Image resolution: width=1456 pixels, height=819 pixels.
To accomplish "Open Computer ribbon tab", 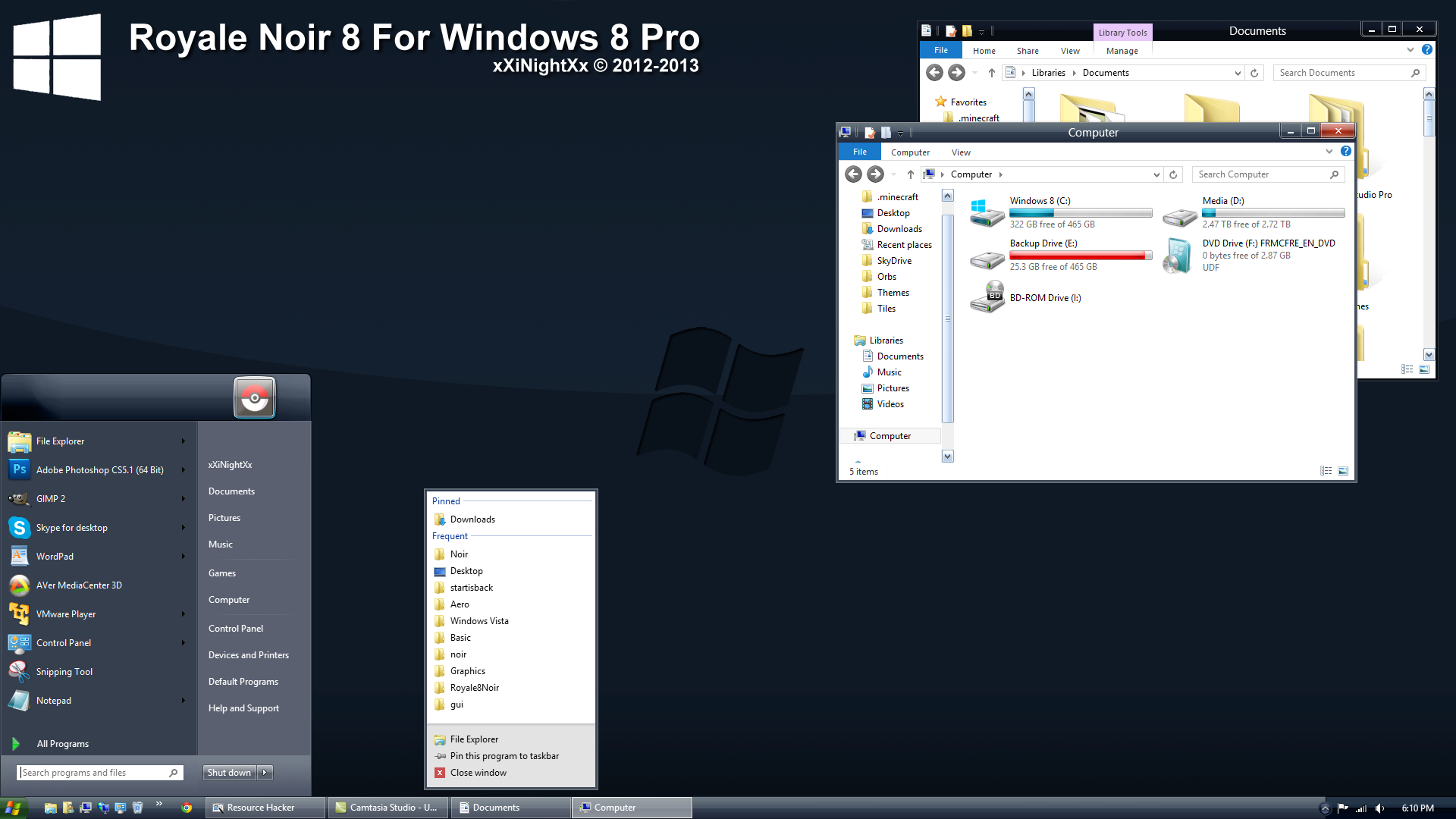I will pos(910,152).
